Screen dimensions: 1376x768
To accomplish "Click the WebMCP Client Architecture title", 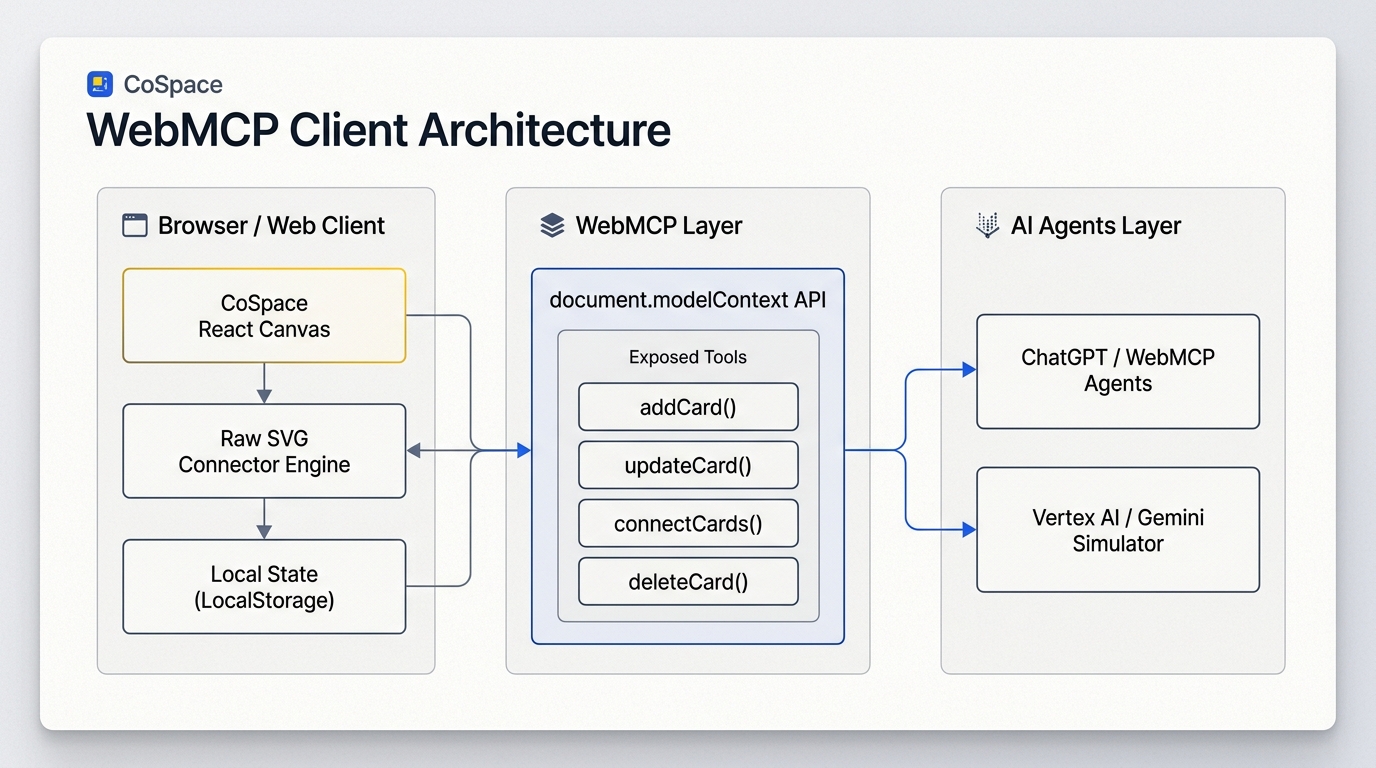I will 379,131.
